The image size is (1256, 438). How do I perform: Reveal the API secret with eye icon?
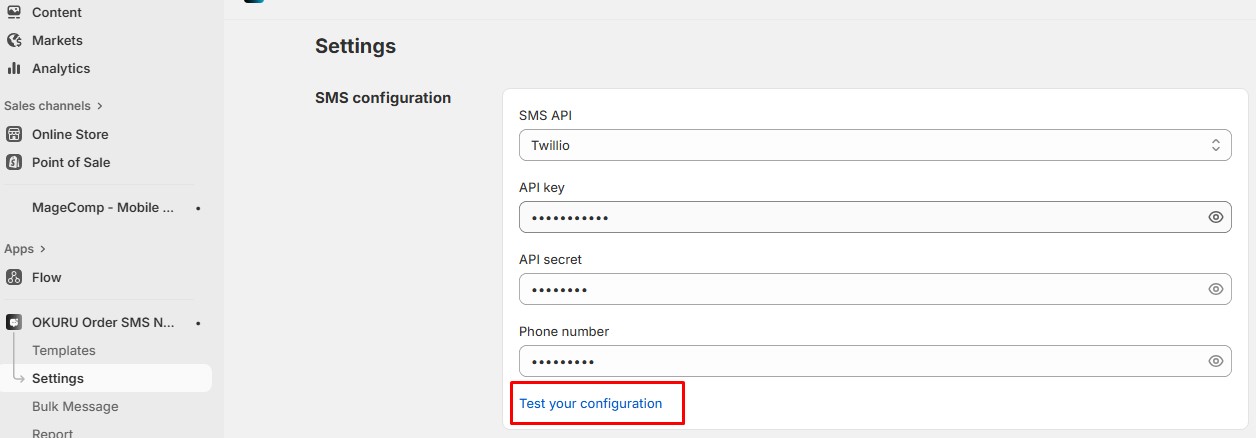pyautogui.click(x=1216, y=289)
